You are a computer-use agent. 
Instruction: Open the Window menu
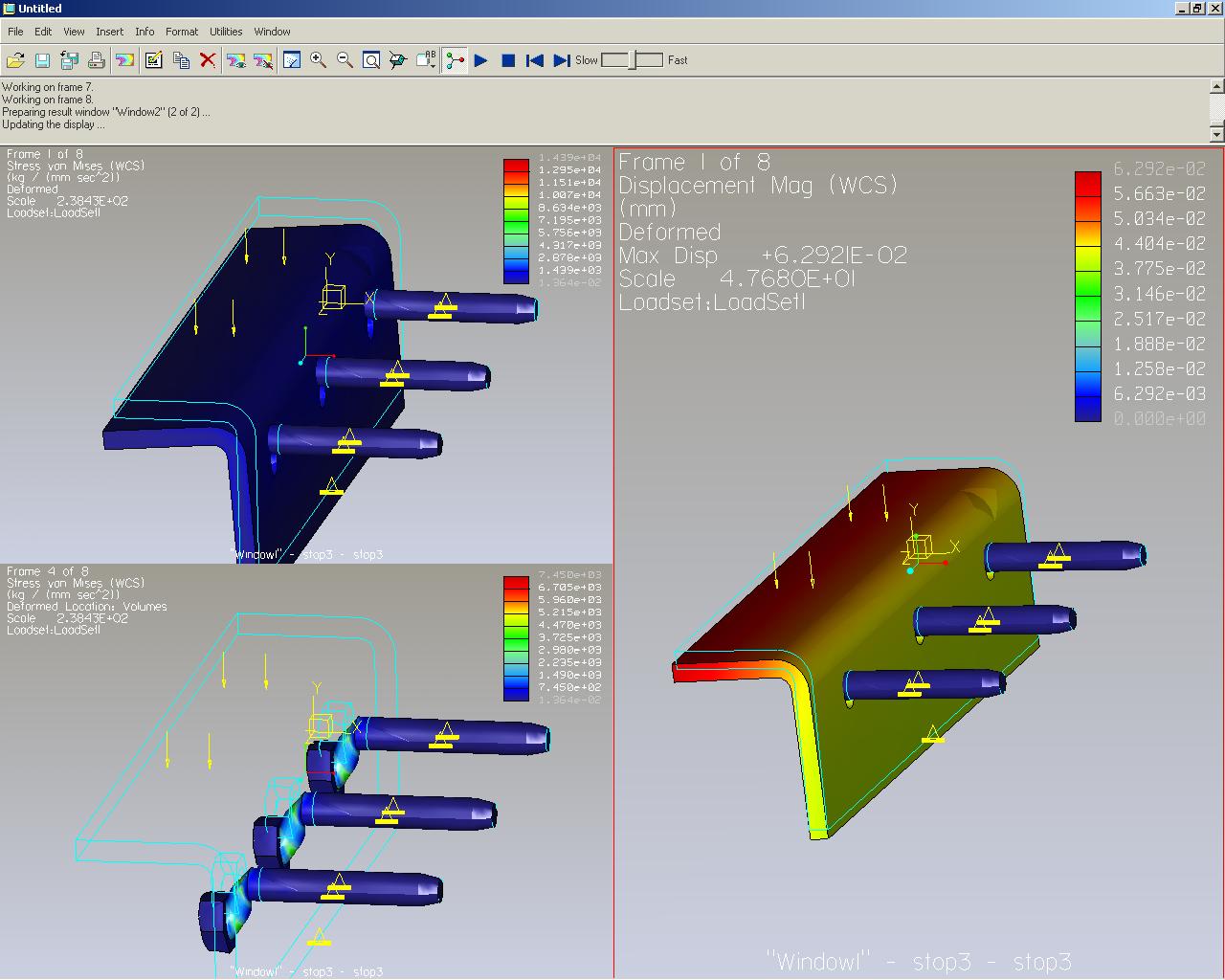pos(272,32)
